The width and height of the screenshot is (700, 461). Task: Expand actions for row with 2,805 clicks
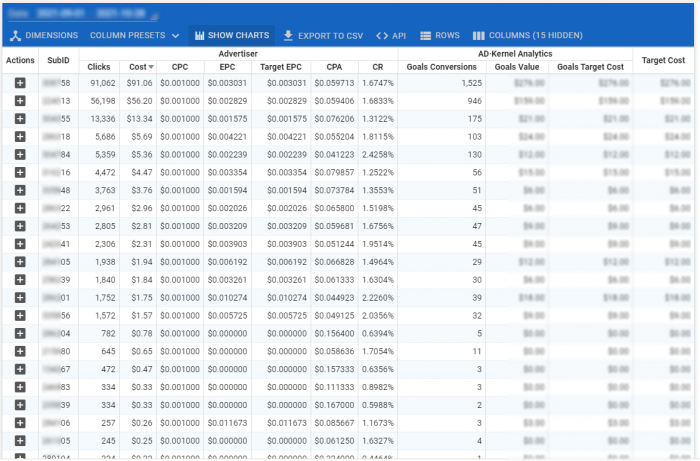[x=20, y=226]
